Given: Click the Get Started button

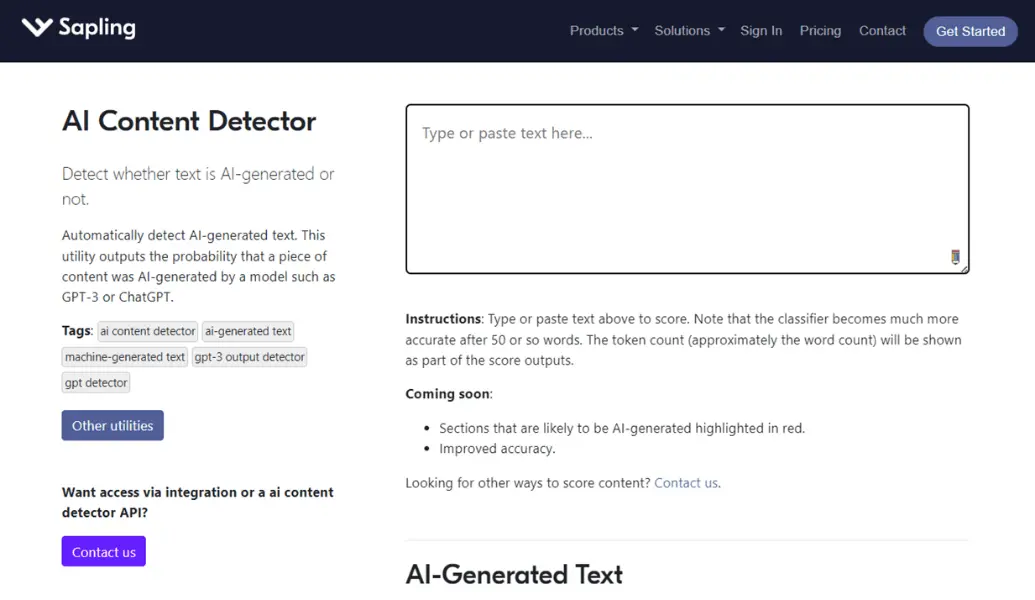Looking at the screenshot, I should pyautogui.click(x=970, y=31).
